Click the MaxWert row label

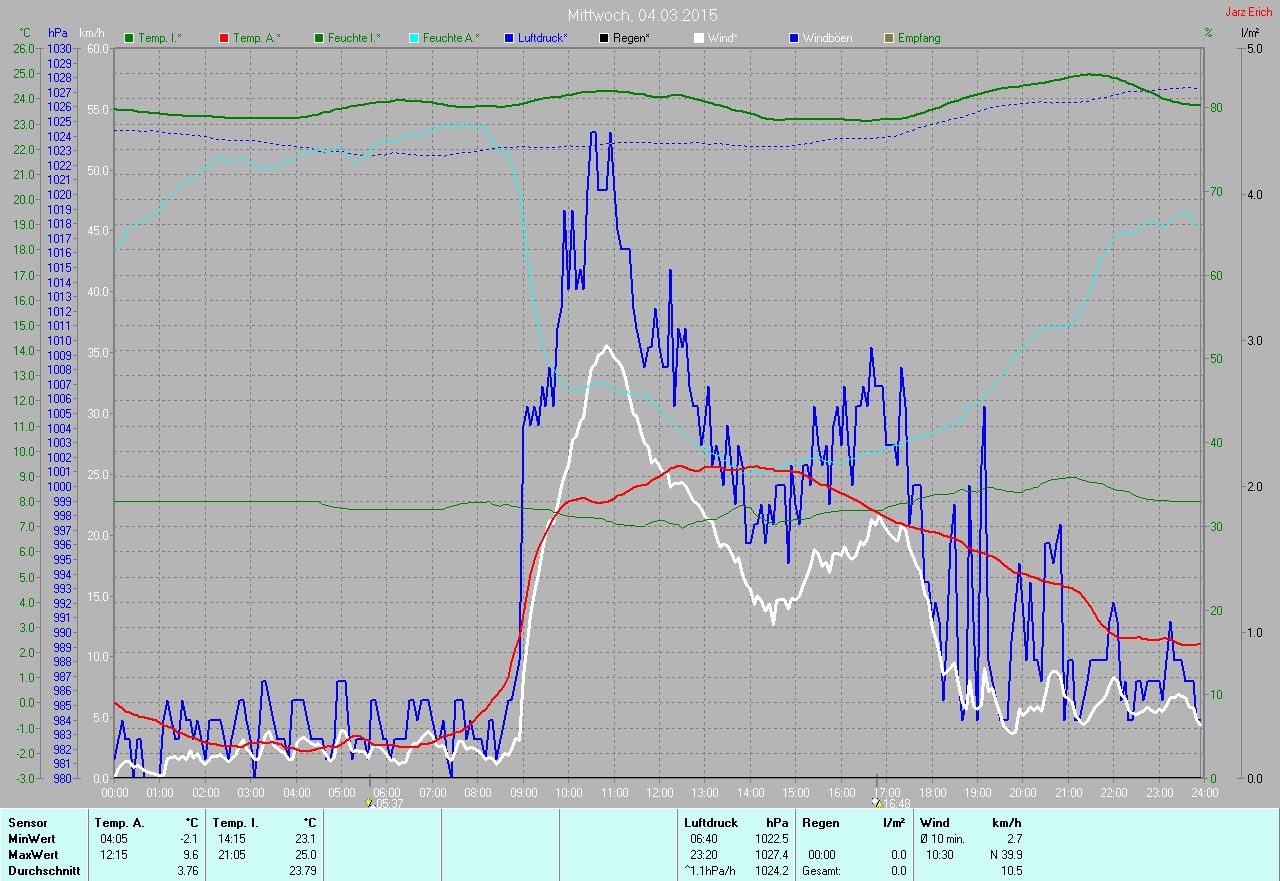click(x=32, y=855)
